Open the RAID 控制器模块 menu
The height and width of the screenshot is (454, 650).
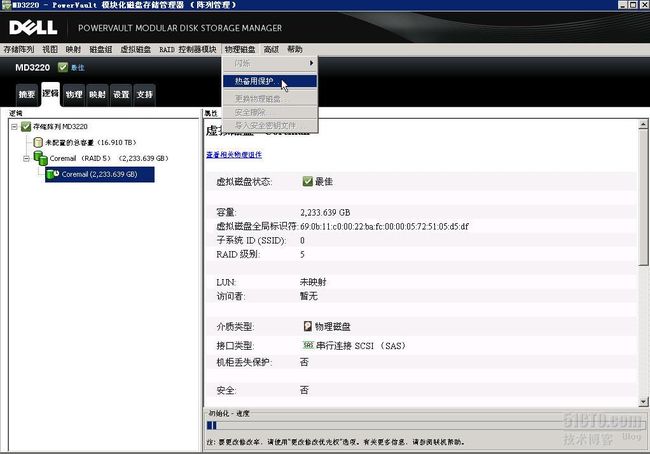(188, 49)
